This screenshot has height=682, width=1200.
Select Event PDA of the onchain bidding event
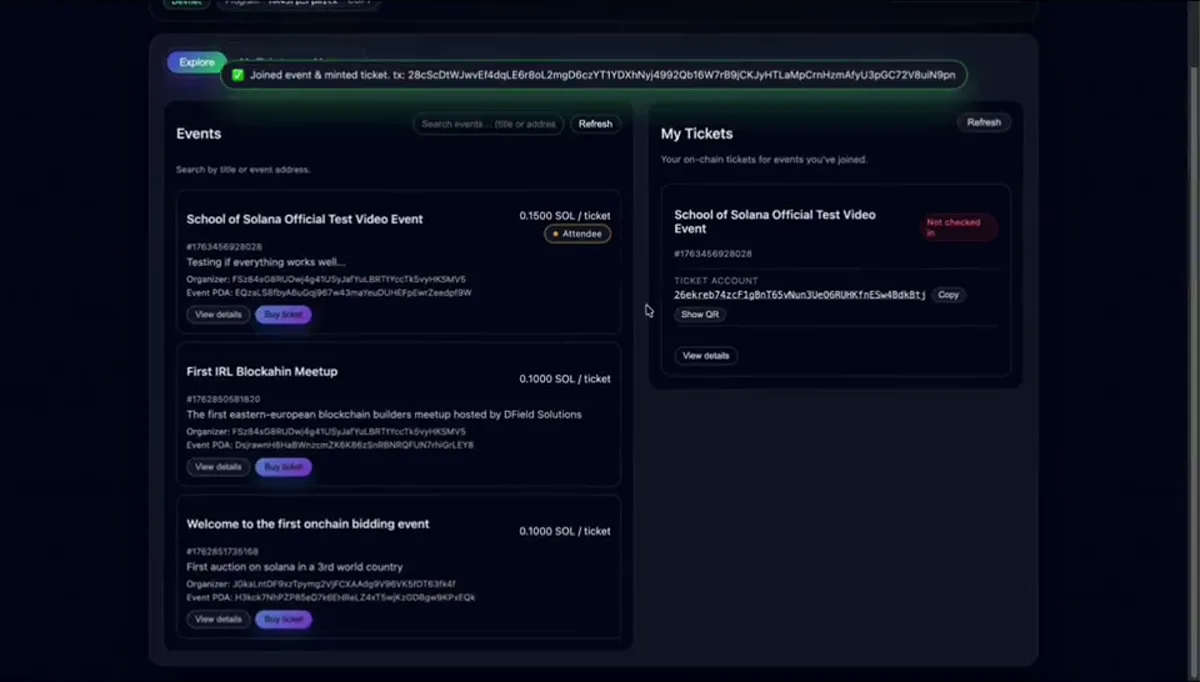pyautogui.click(x=355, y=597)
